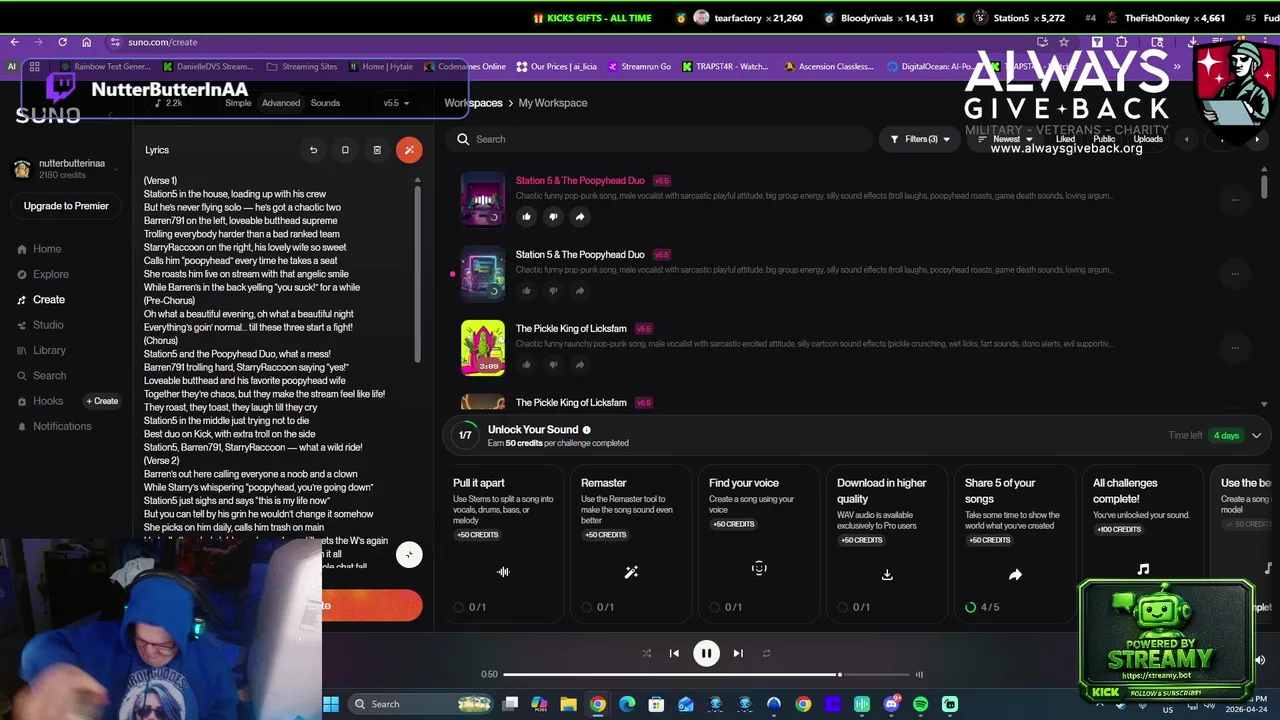Open Library in sidebar
1280x720 pixels.
[49, 350]
